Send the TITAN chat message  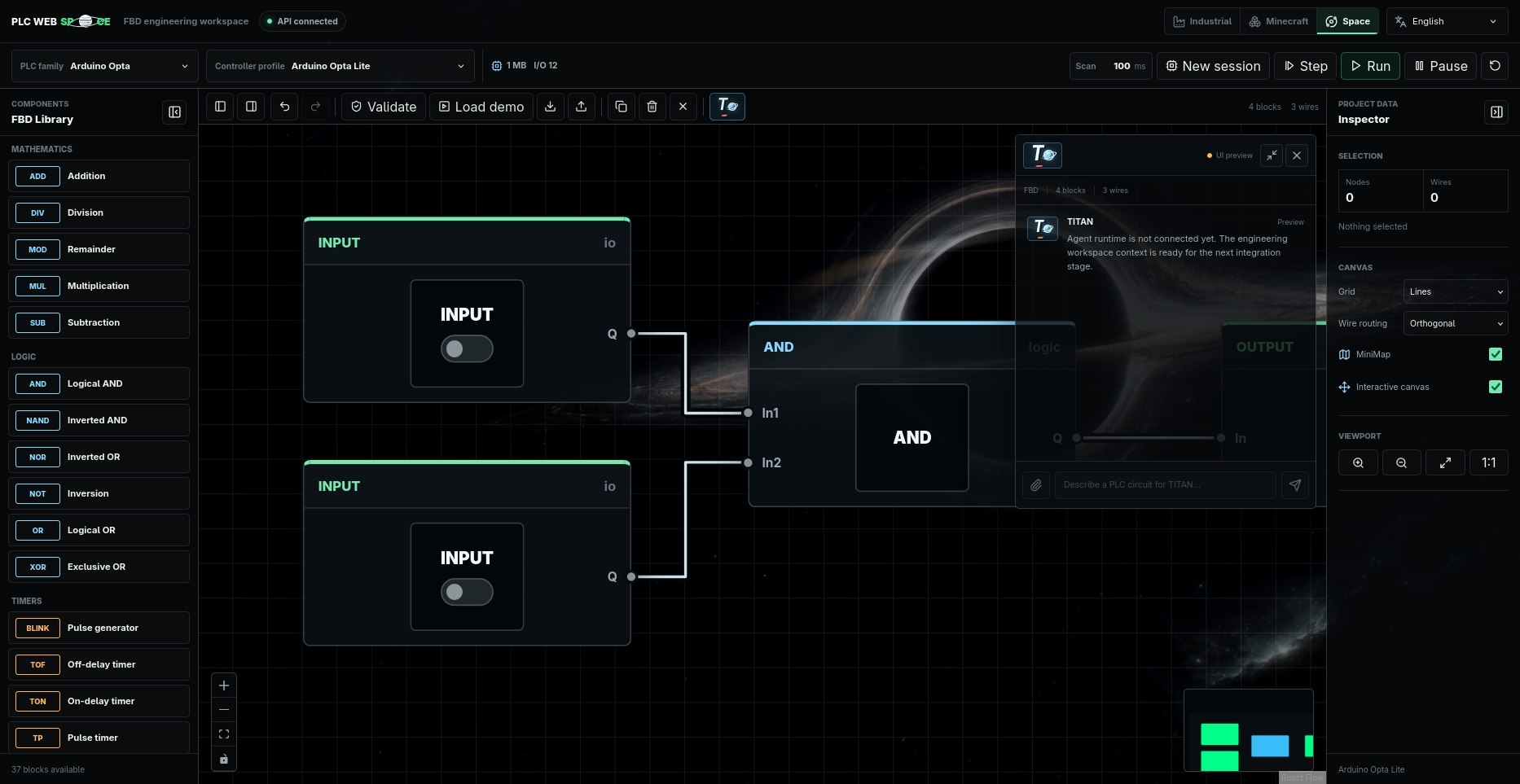(1295, 485)
